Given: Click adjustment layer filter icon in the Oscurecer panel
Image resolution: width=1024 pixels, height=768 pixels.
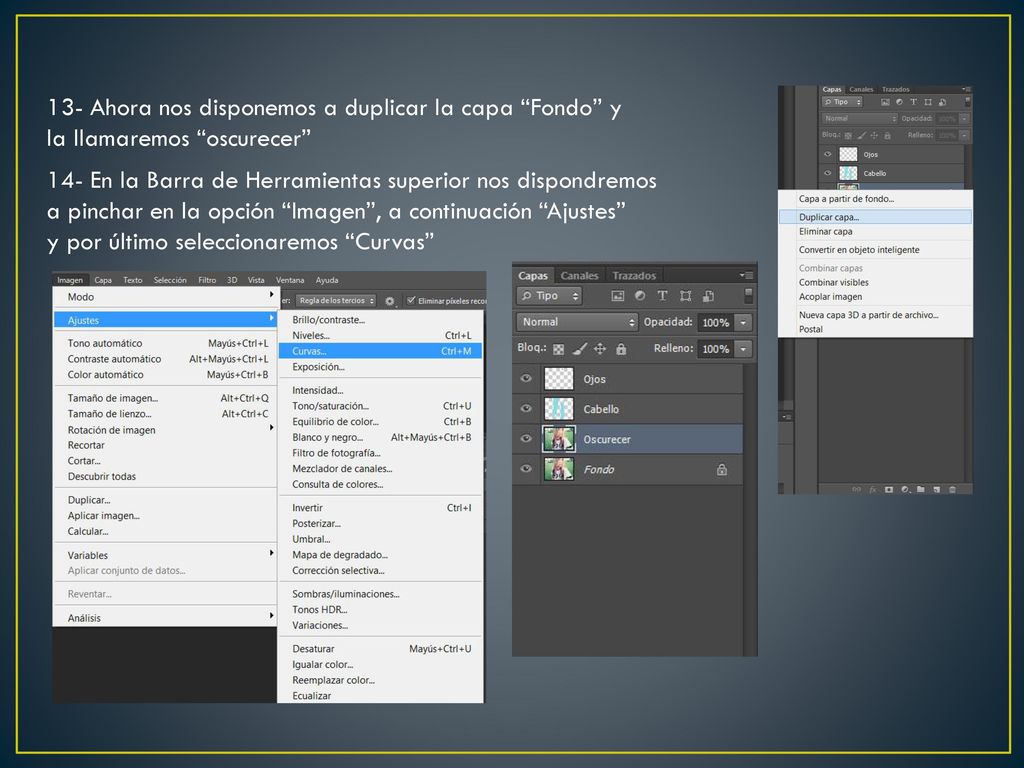Looking at the screenshot, I should coord(640,296).
